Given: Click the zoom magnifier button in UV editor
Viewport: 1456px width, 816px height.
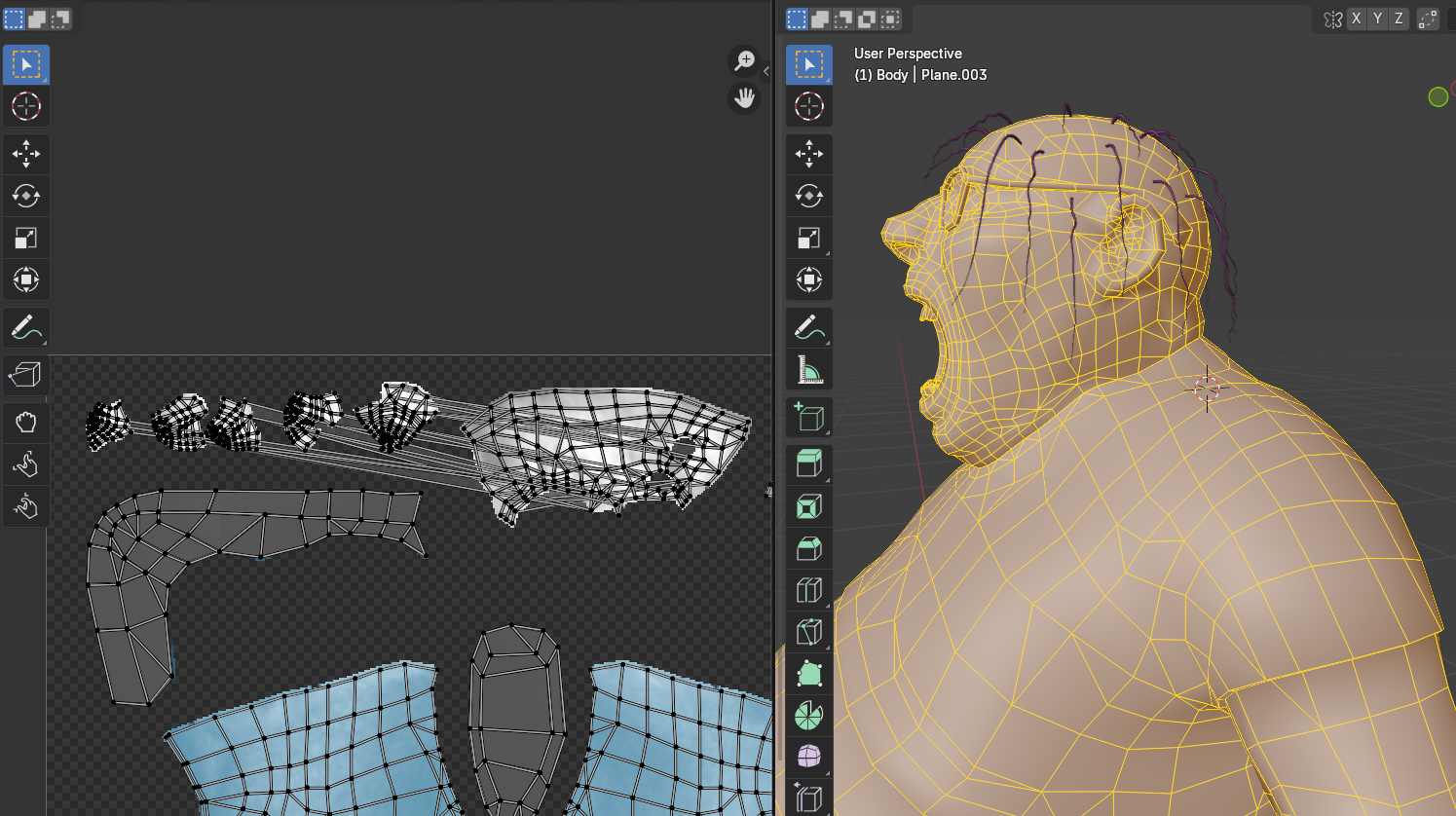Looking at the screenshot, I should pos(744,61).
